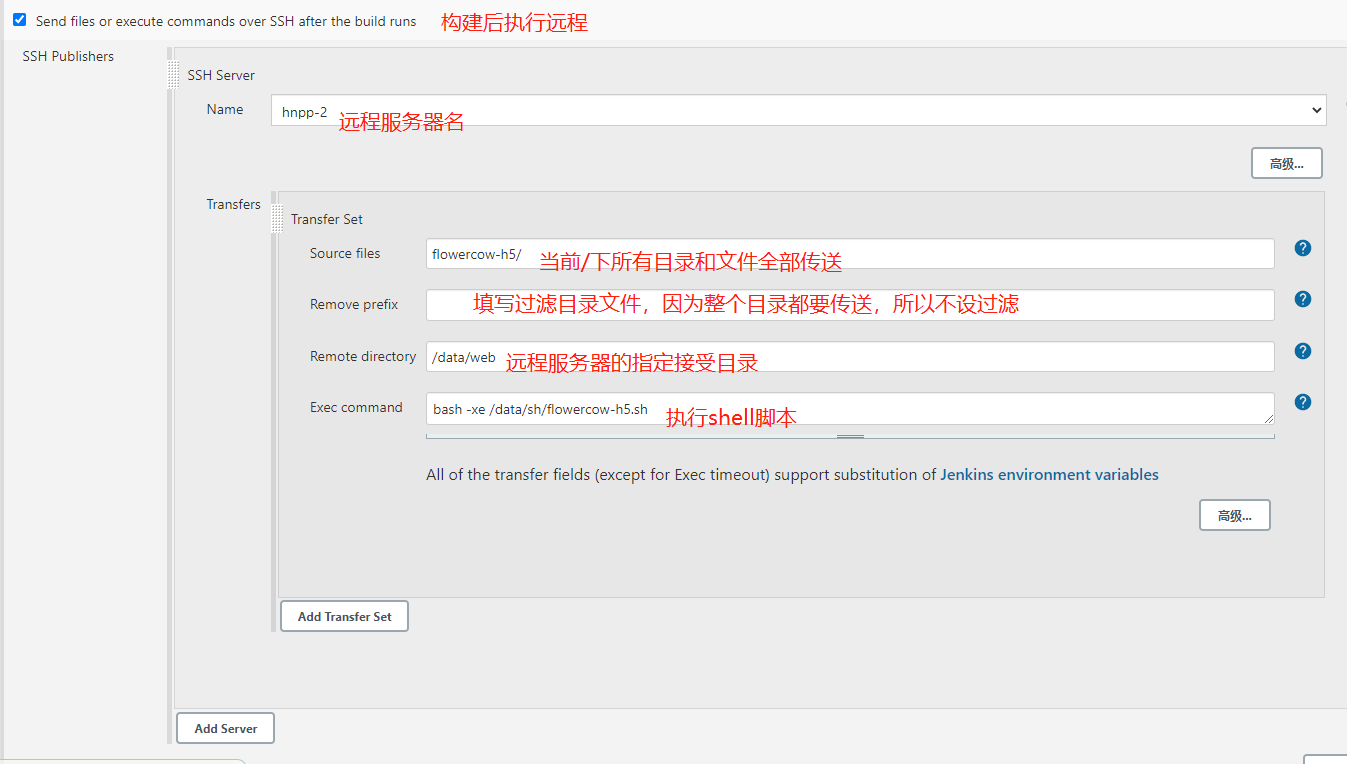Uncheck send files over SSH after build
Screen dimensions: 1347x764
[19, 19]
